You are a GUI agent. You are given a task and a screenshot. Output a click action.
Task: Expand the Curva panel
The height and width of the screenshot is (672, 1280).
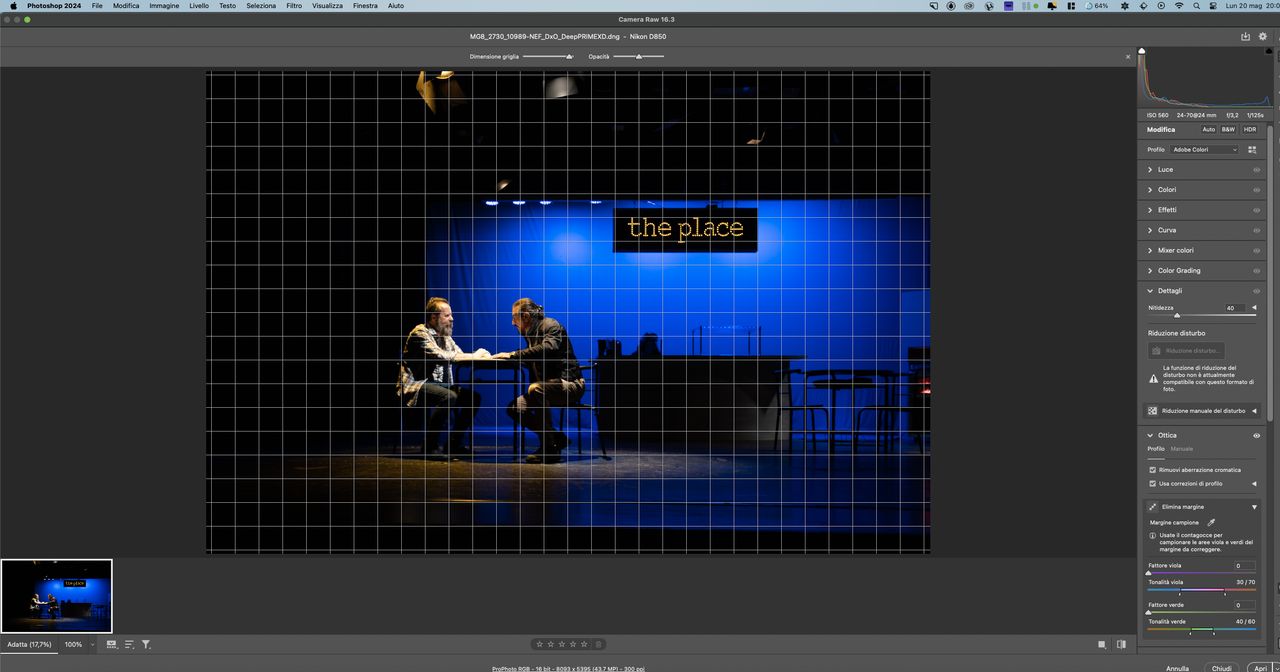pos(1151,230)
